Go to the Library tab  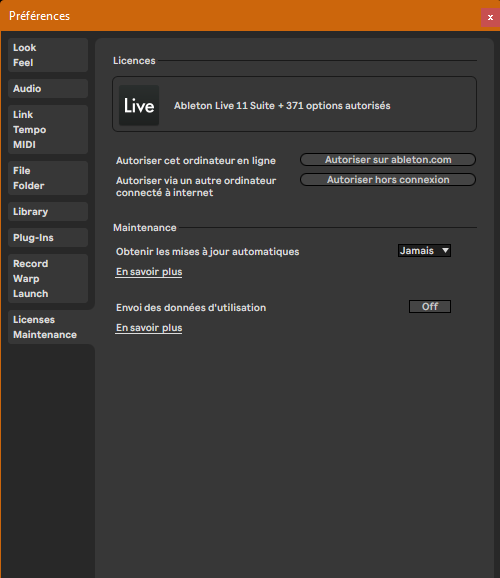48,212
